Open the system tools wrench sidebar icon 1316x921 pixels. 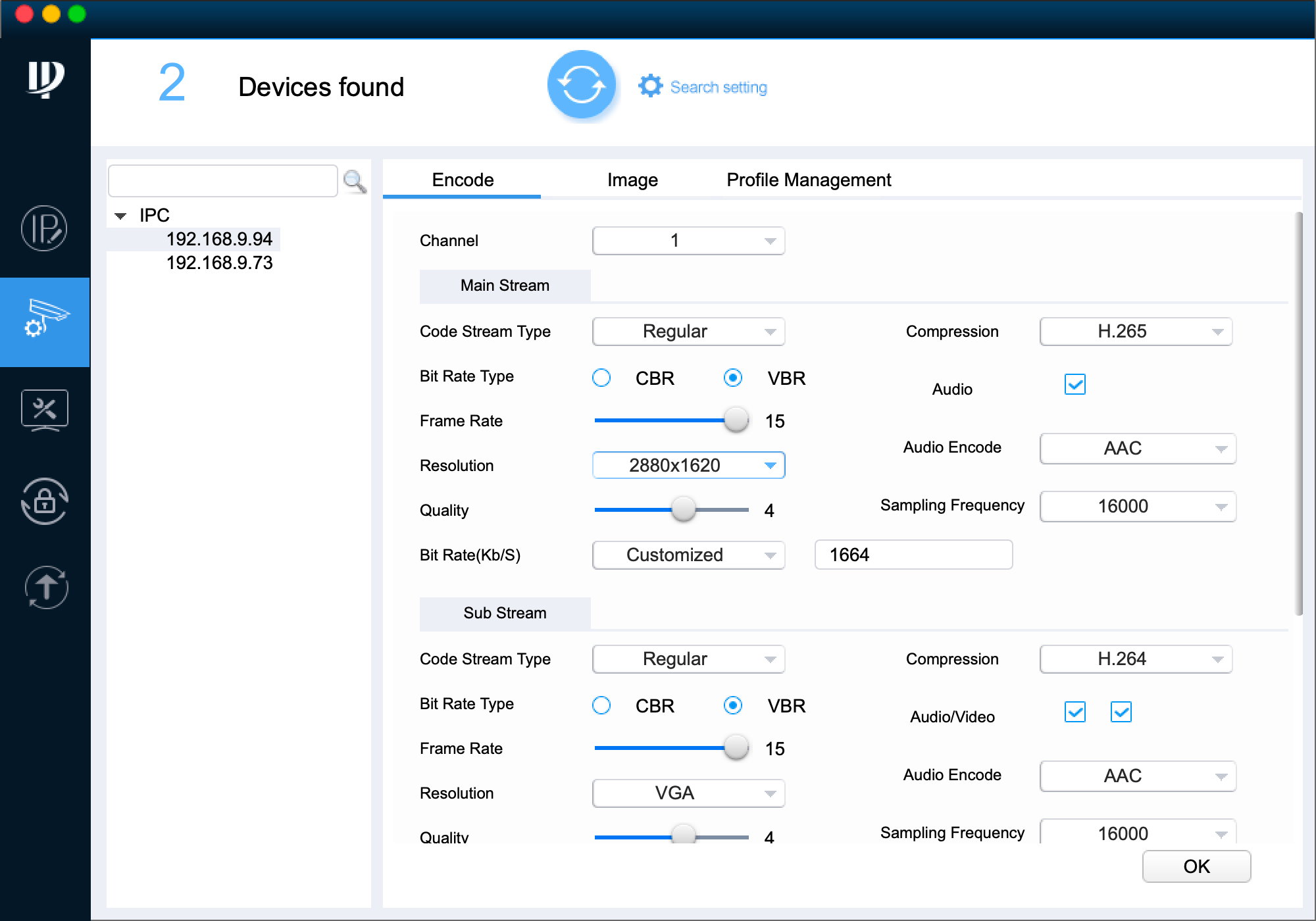[45, 411]
